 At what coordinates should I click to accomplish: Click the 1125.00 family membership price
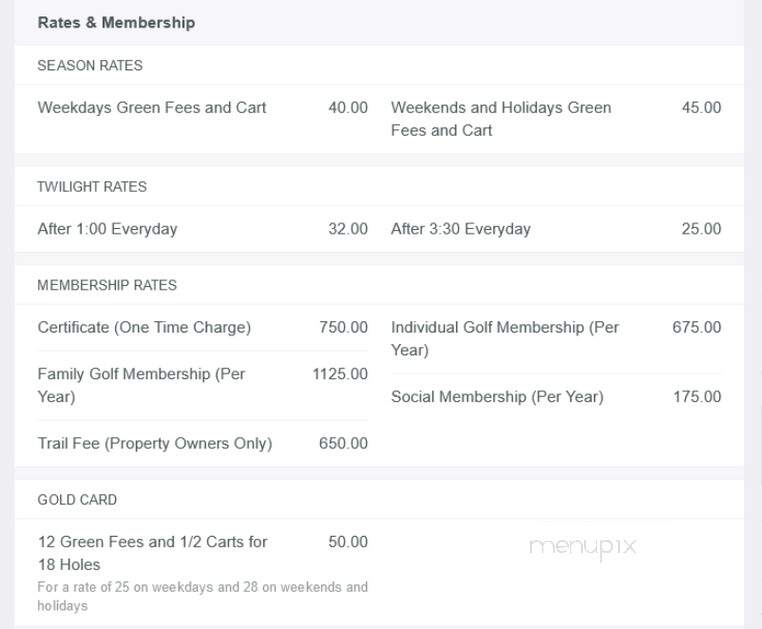click(340, 374)
